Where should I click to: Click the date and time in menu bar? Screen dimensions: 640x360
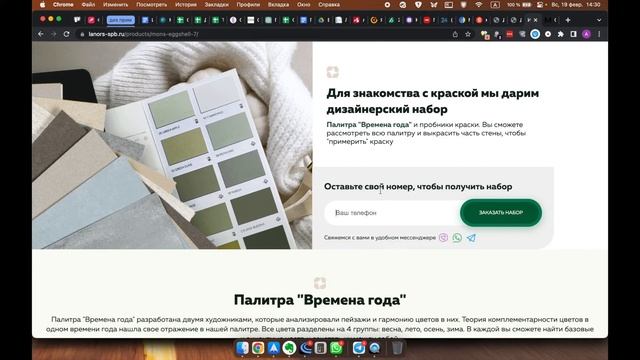(576, 5)
